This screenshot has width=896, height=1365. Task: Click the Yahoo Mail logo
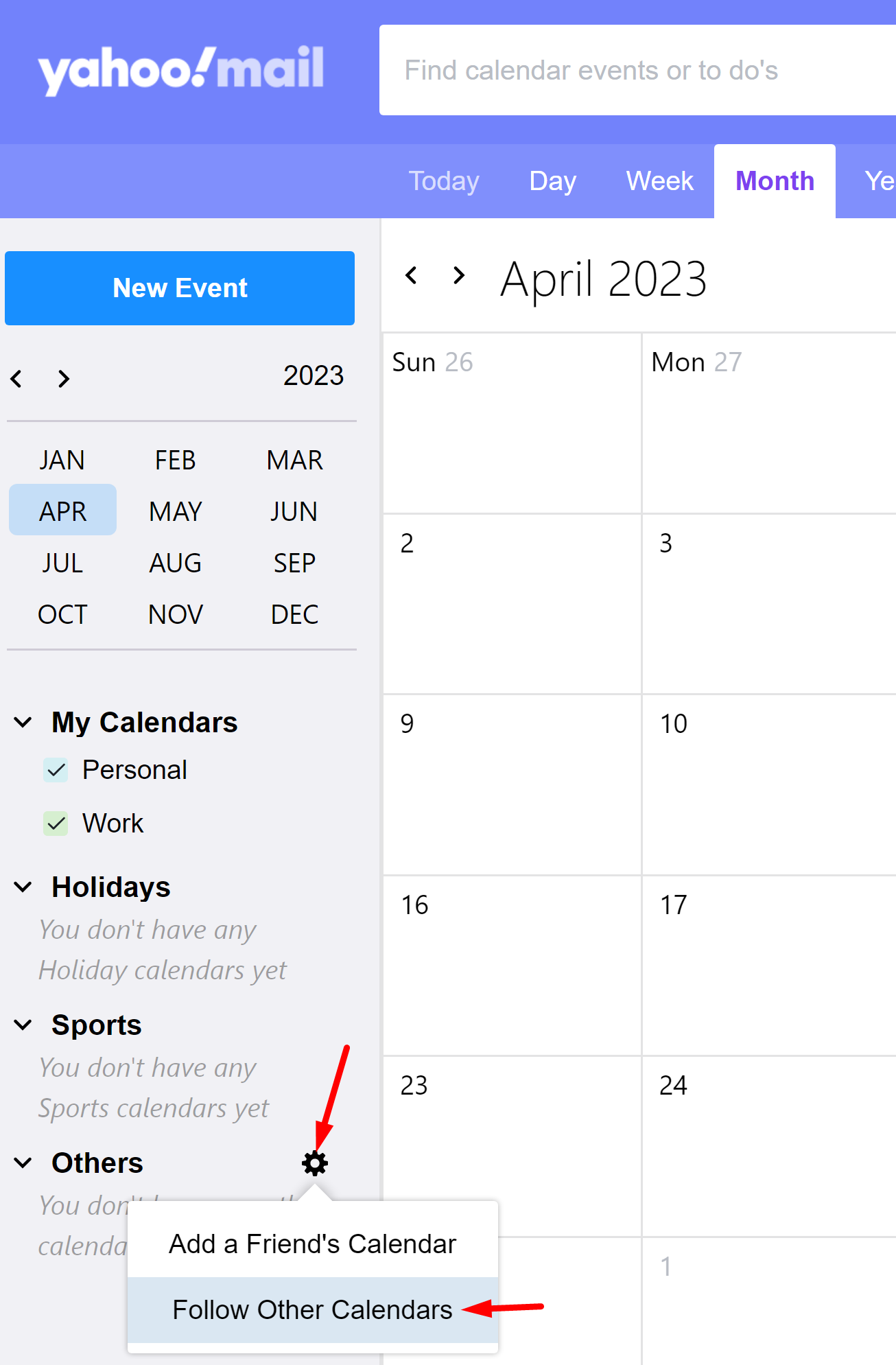(181, 69)
